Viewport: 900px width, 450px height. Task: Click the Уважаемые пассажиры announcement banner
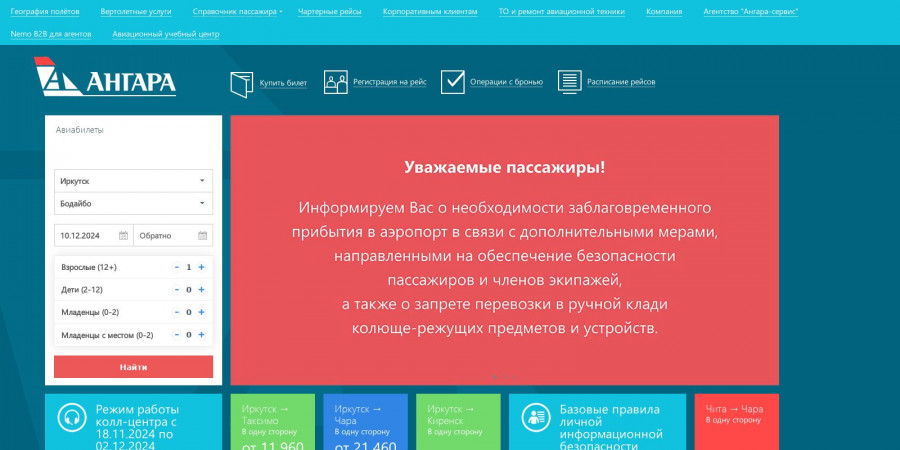(505, 250)
